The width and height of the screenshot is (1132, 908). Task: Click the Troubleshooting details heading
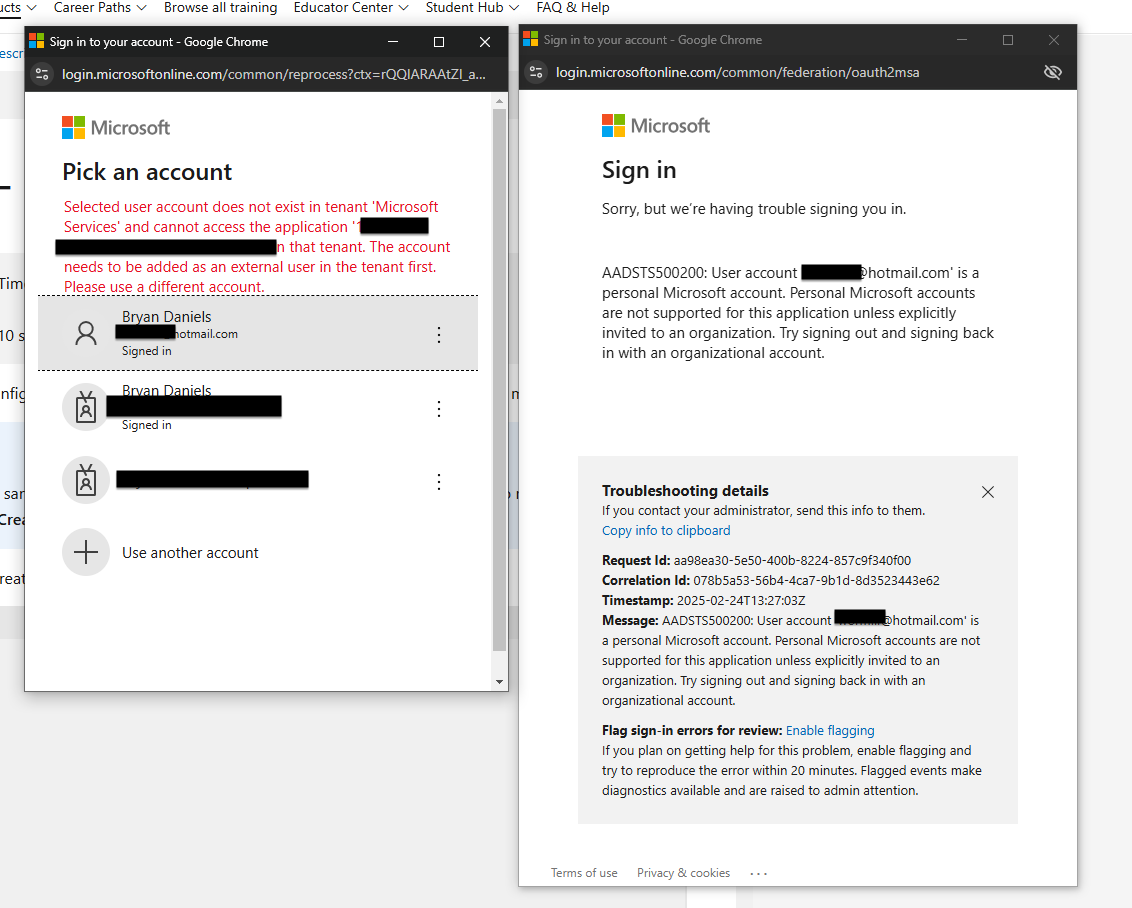coord(685,491)
